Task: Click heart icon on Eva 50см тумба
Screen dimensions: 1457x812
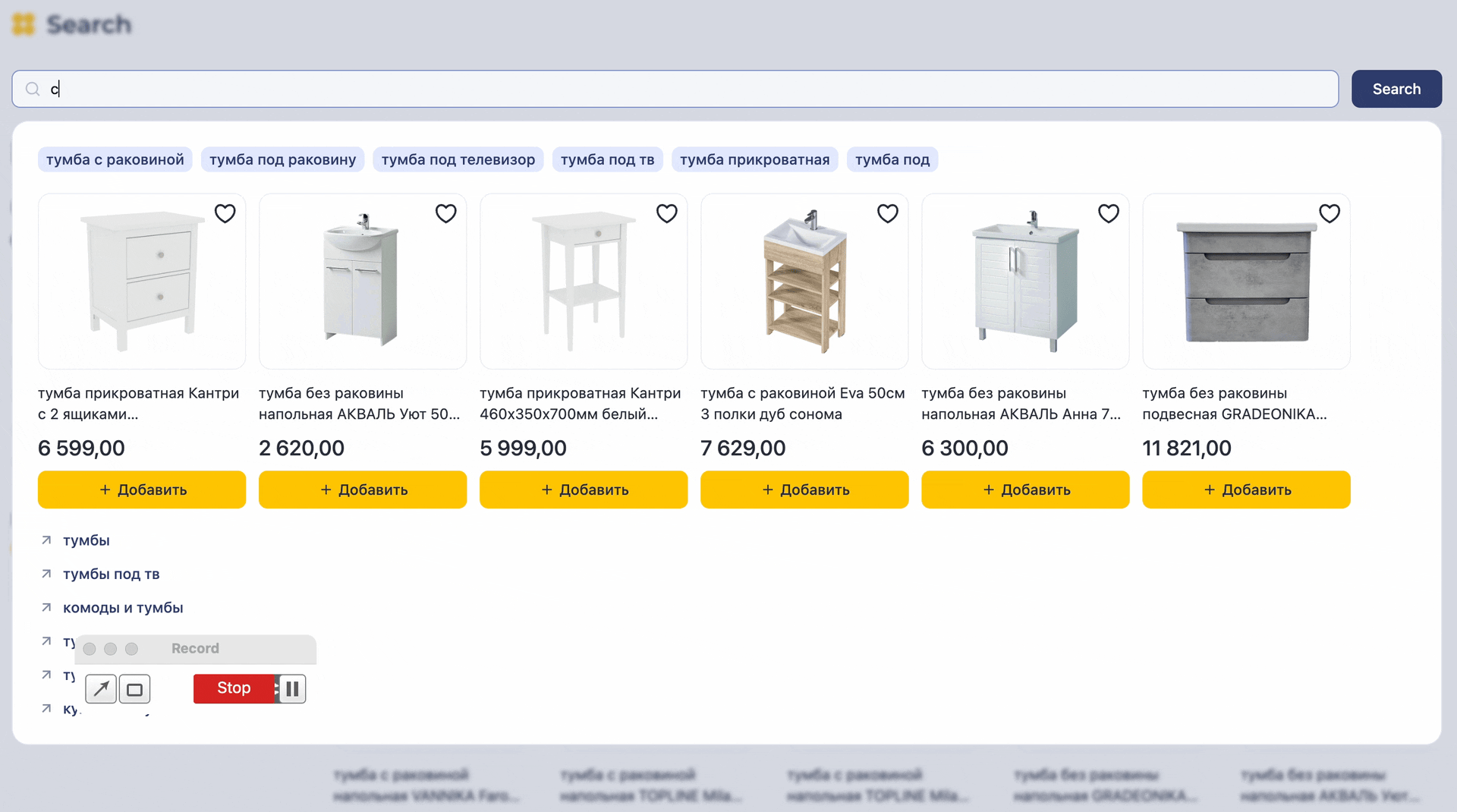Action: (x=887, y=214)
